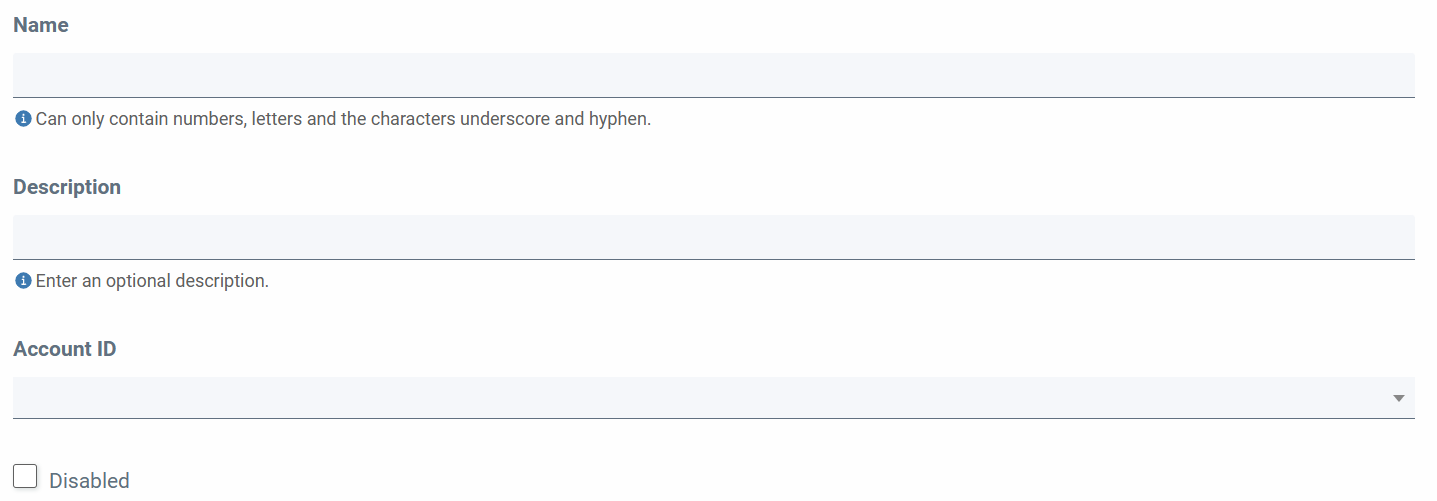Click the Name field label
The height and width of the screenshot is (501, 1437).
[41, 25]
